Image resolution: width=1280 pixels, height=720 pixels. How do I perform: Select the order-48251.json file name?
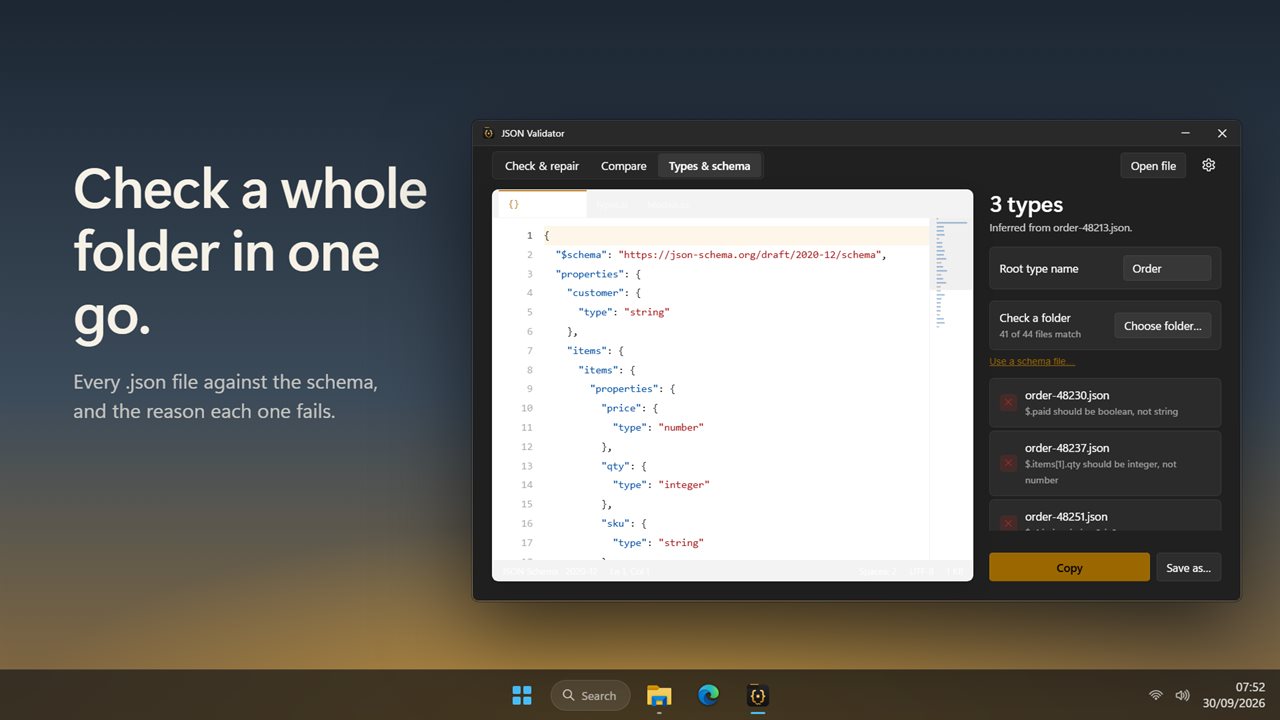[x=1066, y=517]
